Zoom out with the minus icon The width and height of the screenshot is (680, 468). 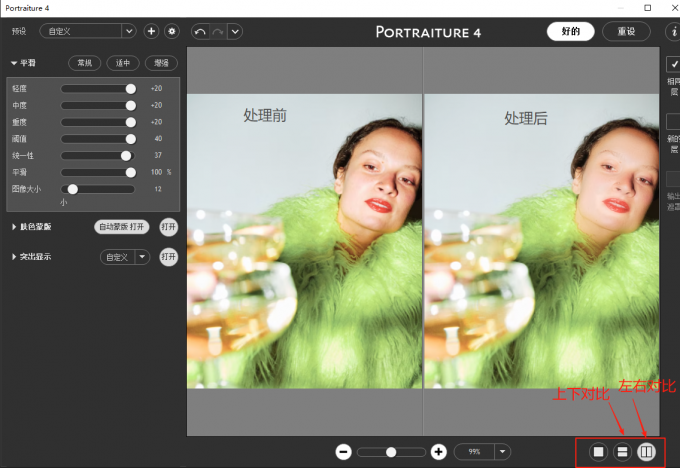point(343,452)
